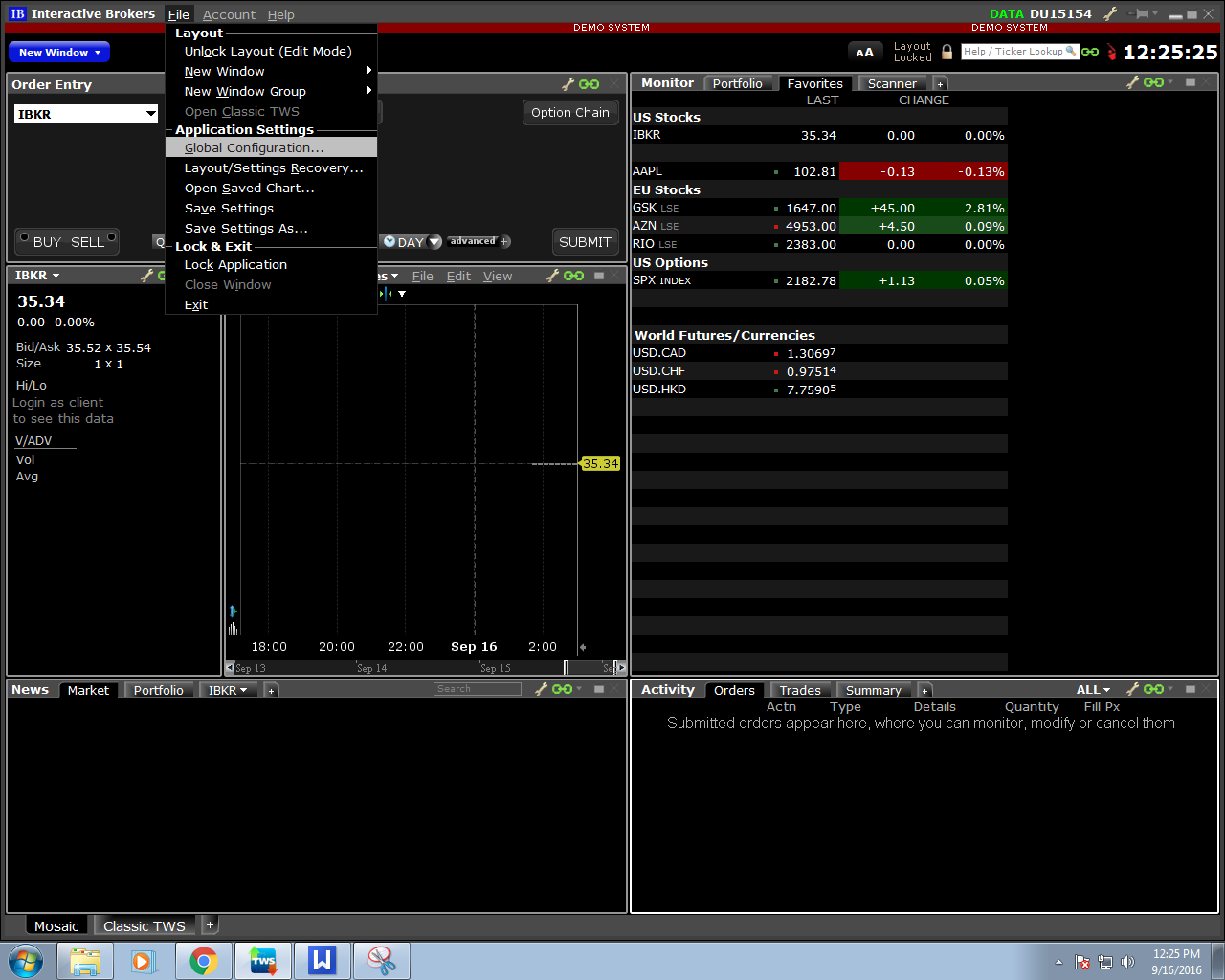Screen dimensions: 1225x980
Task: Open Snipping Tool from the taskbar
Action: [382, 961]
